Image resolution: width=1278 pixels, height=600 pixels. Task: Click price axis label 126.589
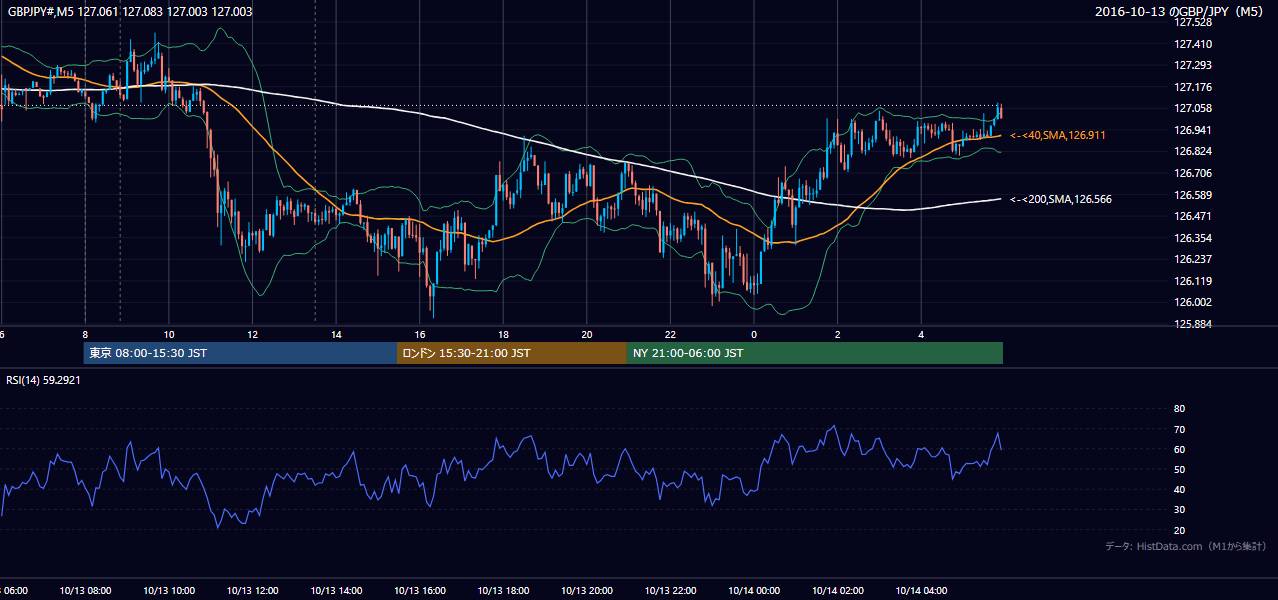coord(1193,195)
